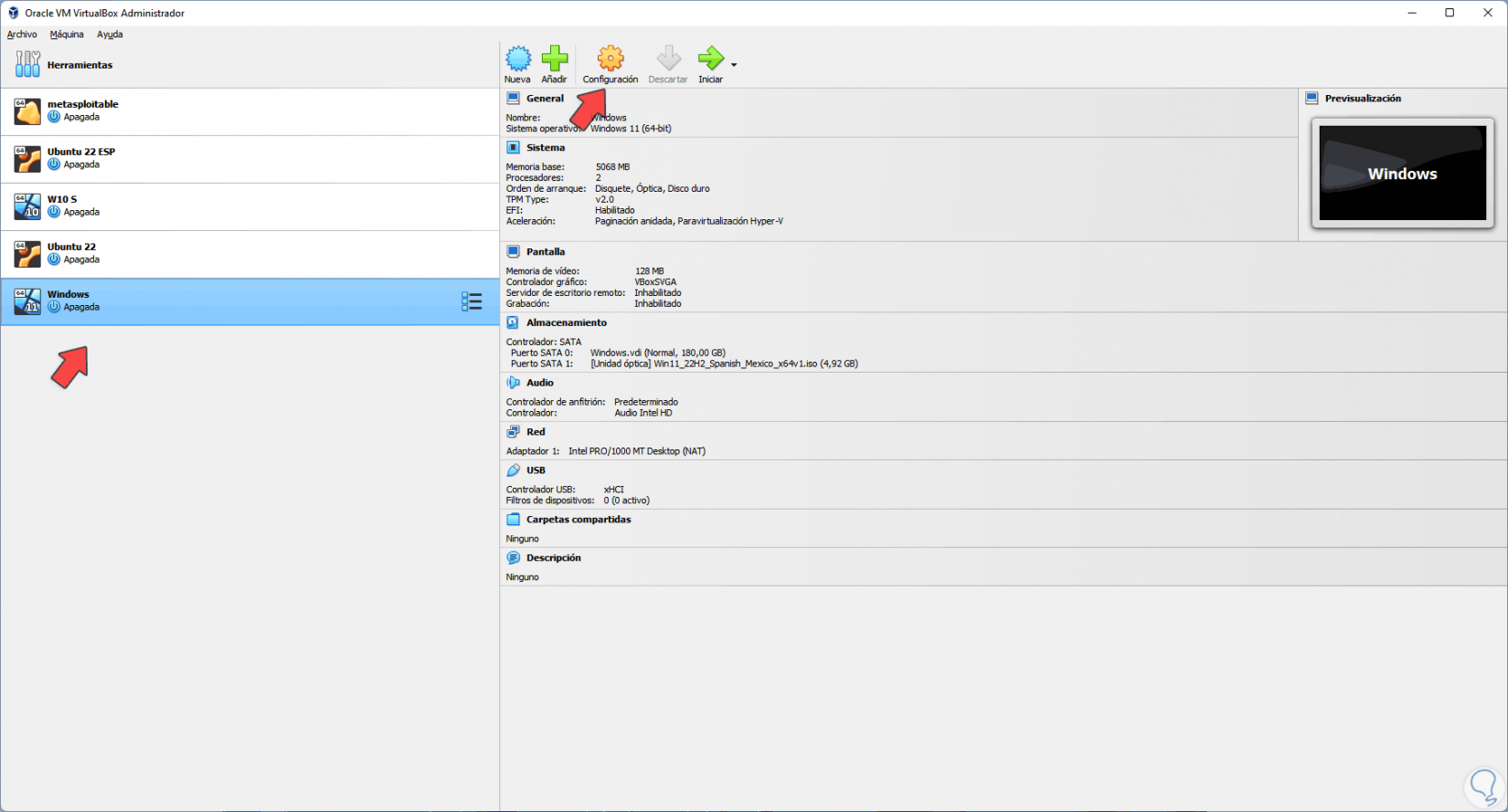Click the Windows 11 (64-bit) operating system value

631,129
